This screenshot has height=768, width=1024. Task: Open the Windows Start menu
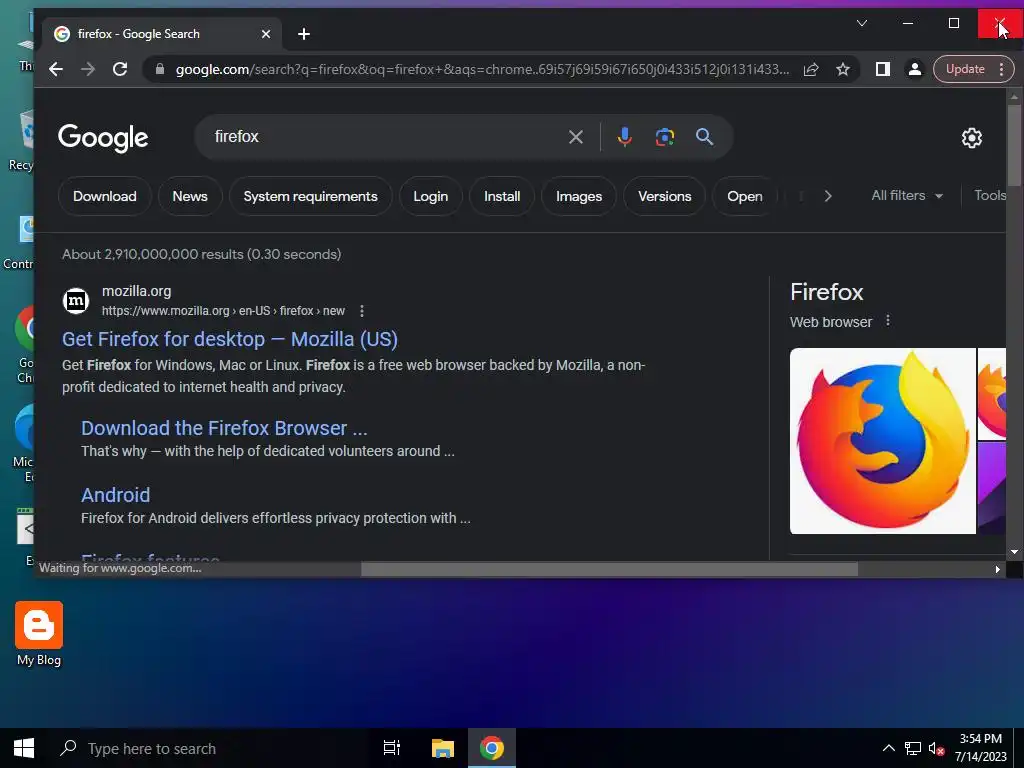click(24, 748)
